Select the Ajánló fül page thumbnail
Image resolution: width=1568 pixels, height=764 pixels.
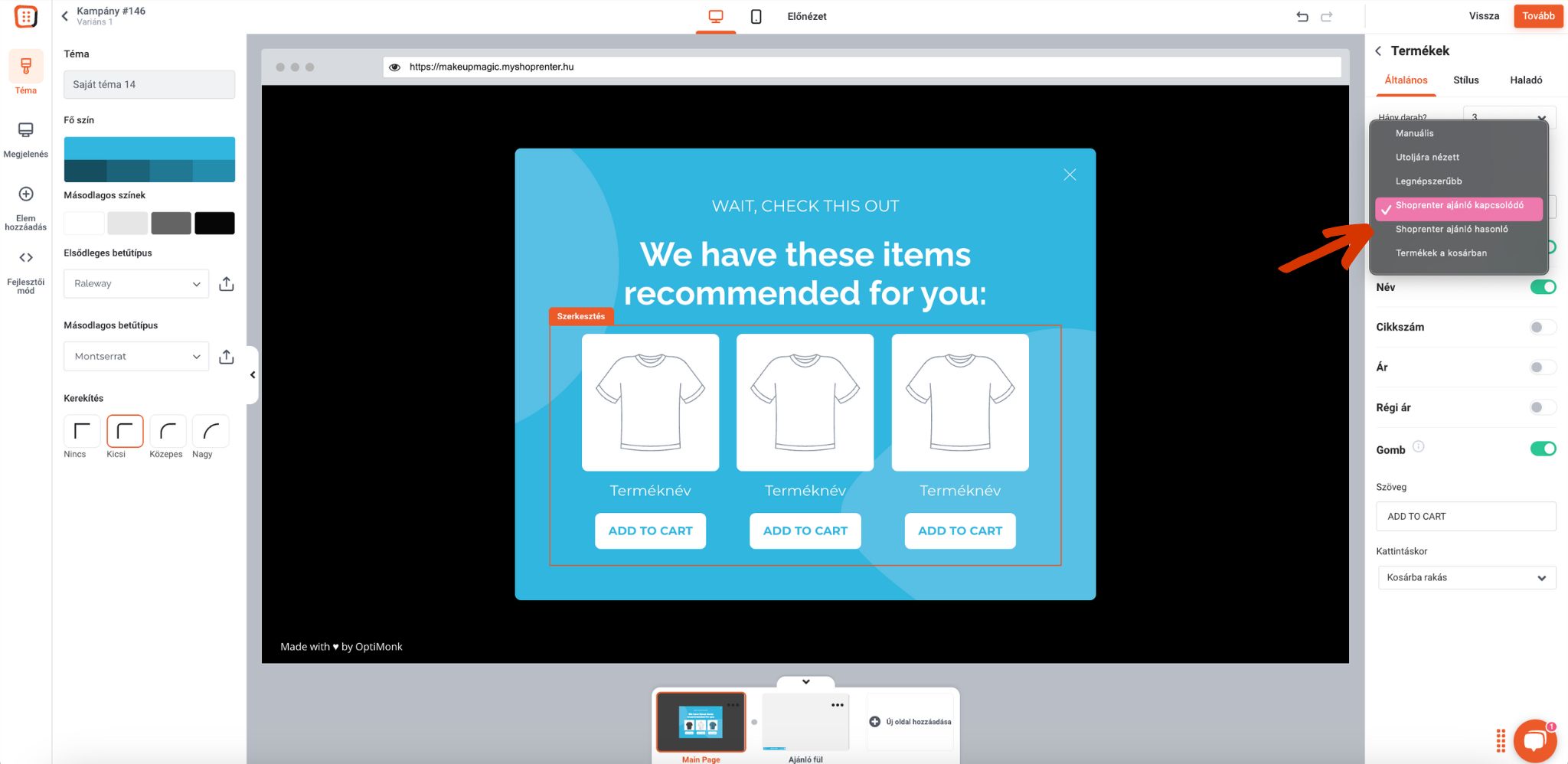(805, 723)
